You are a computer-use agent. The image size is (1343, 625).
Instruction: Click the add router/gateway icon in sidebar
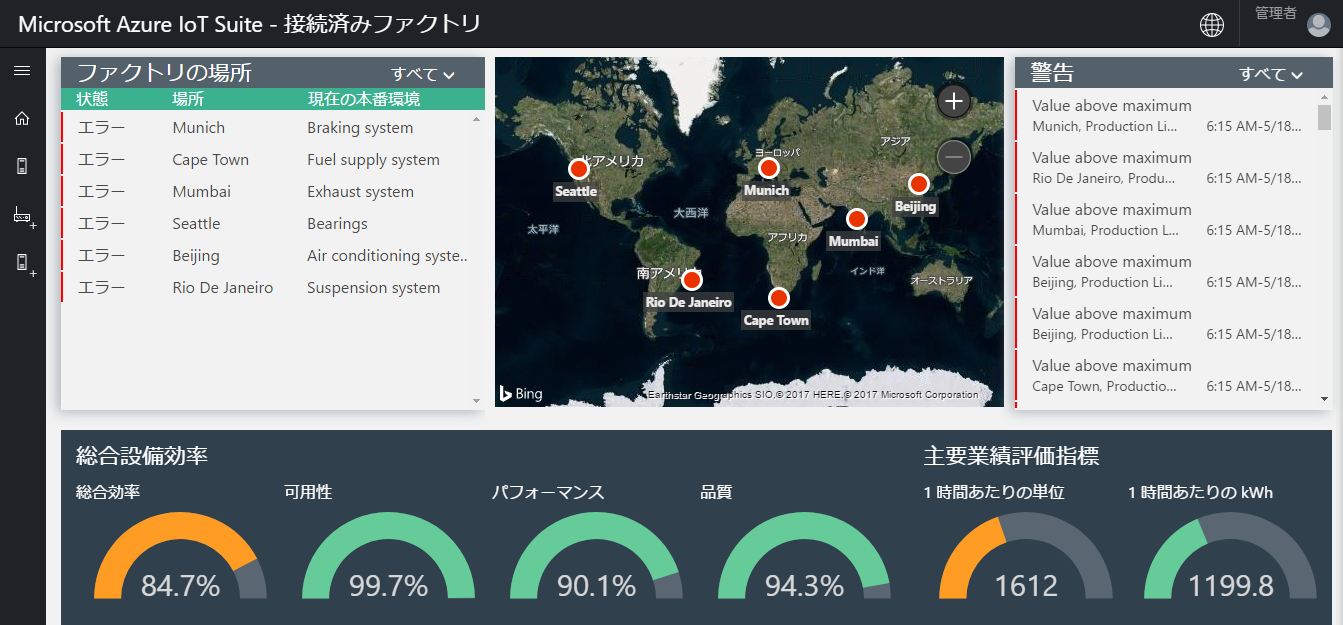[x=24, y=215]
